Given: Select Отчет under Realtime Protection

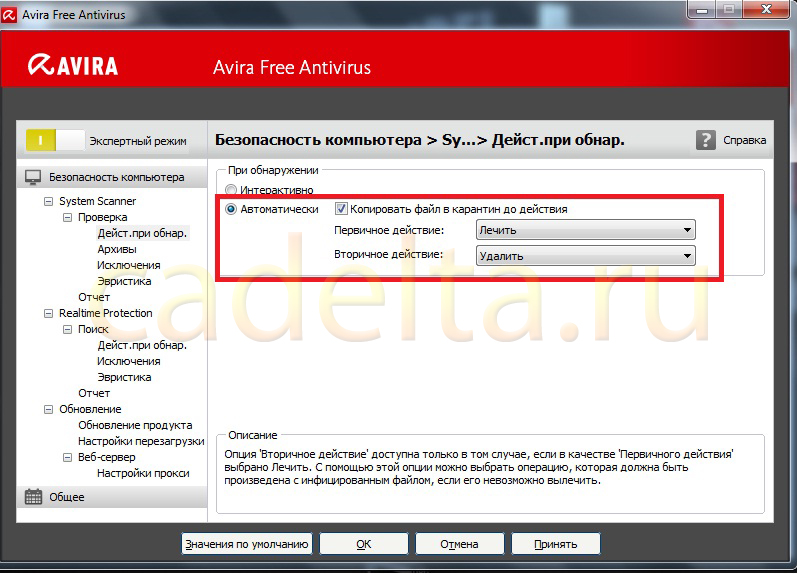Looking at the screenshot, I should coord(94,393).
